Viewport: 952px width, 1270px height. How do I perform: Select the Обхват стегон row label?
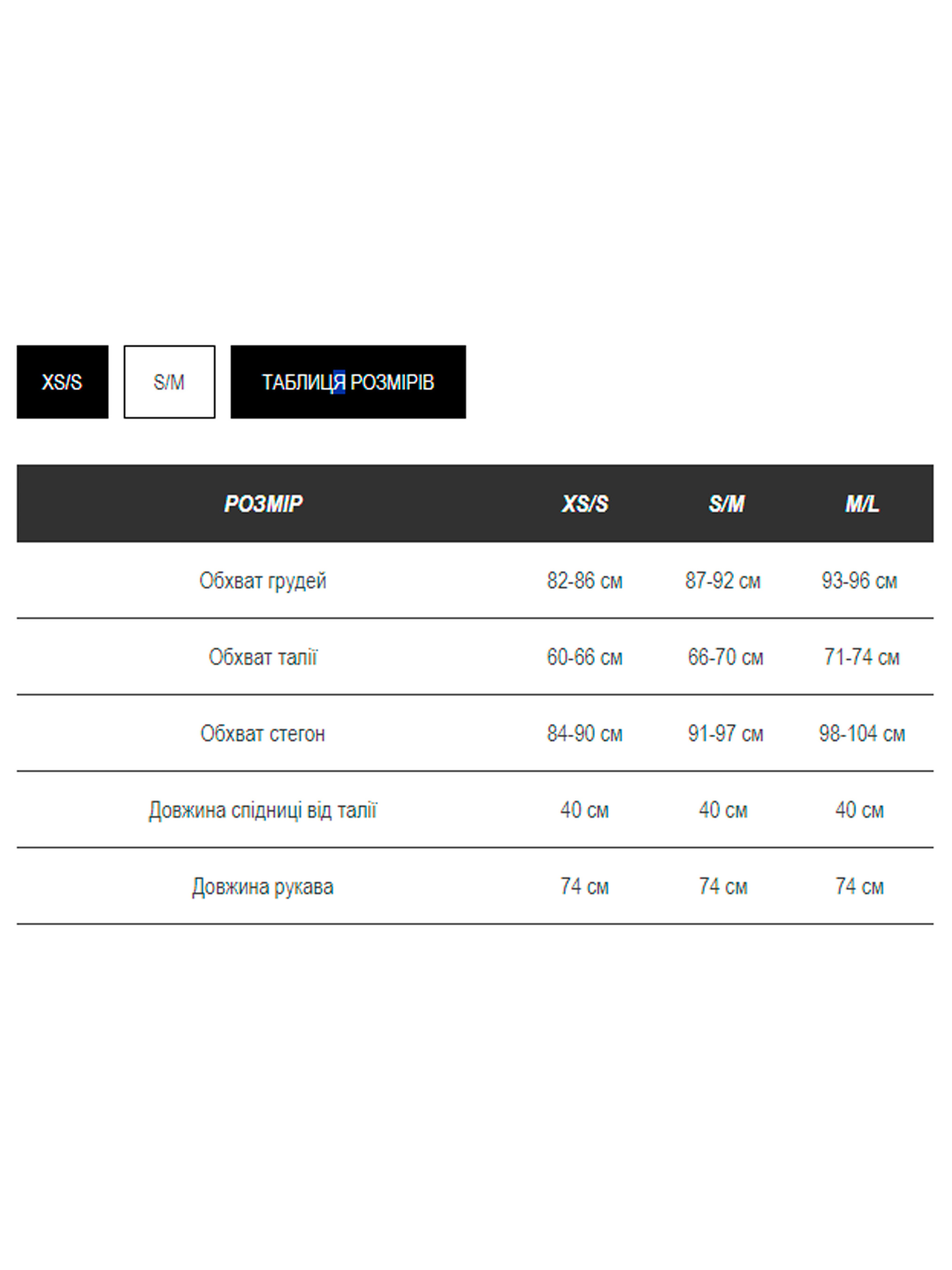click(x=263, y=733)
